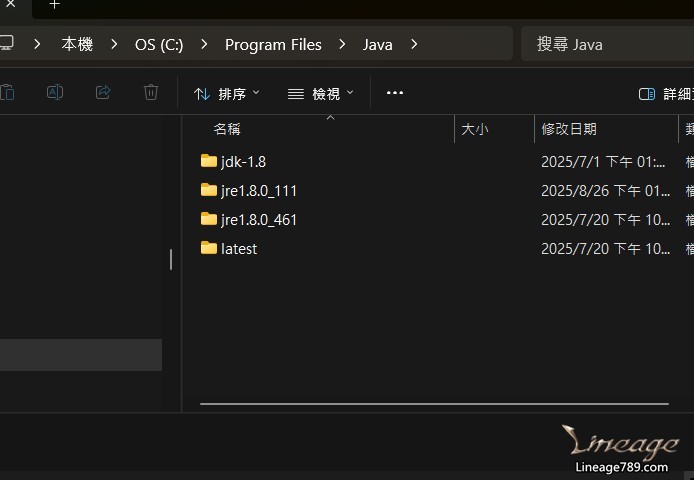Select the jdk-1.8 folder icon
This screenshot has width=694, height=480.
tap(209, 161)
